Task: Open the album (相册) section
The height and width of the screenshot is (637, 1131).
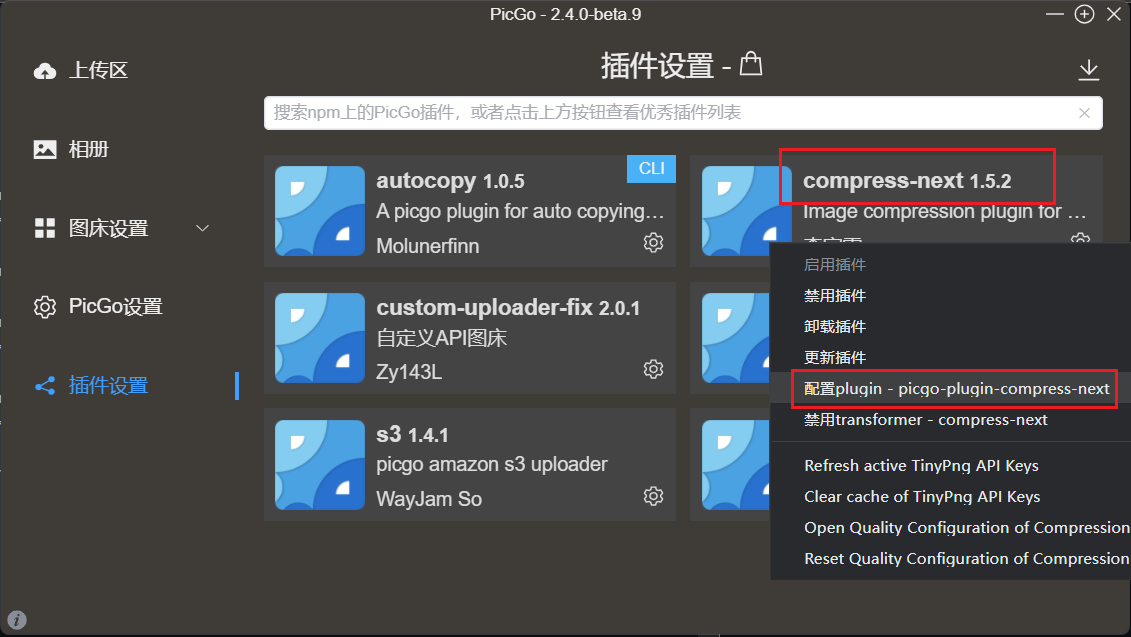Action: pyautogui.click(x=71, y=149)
